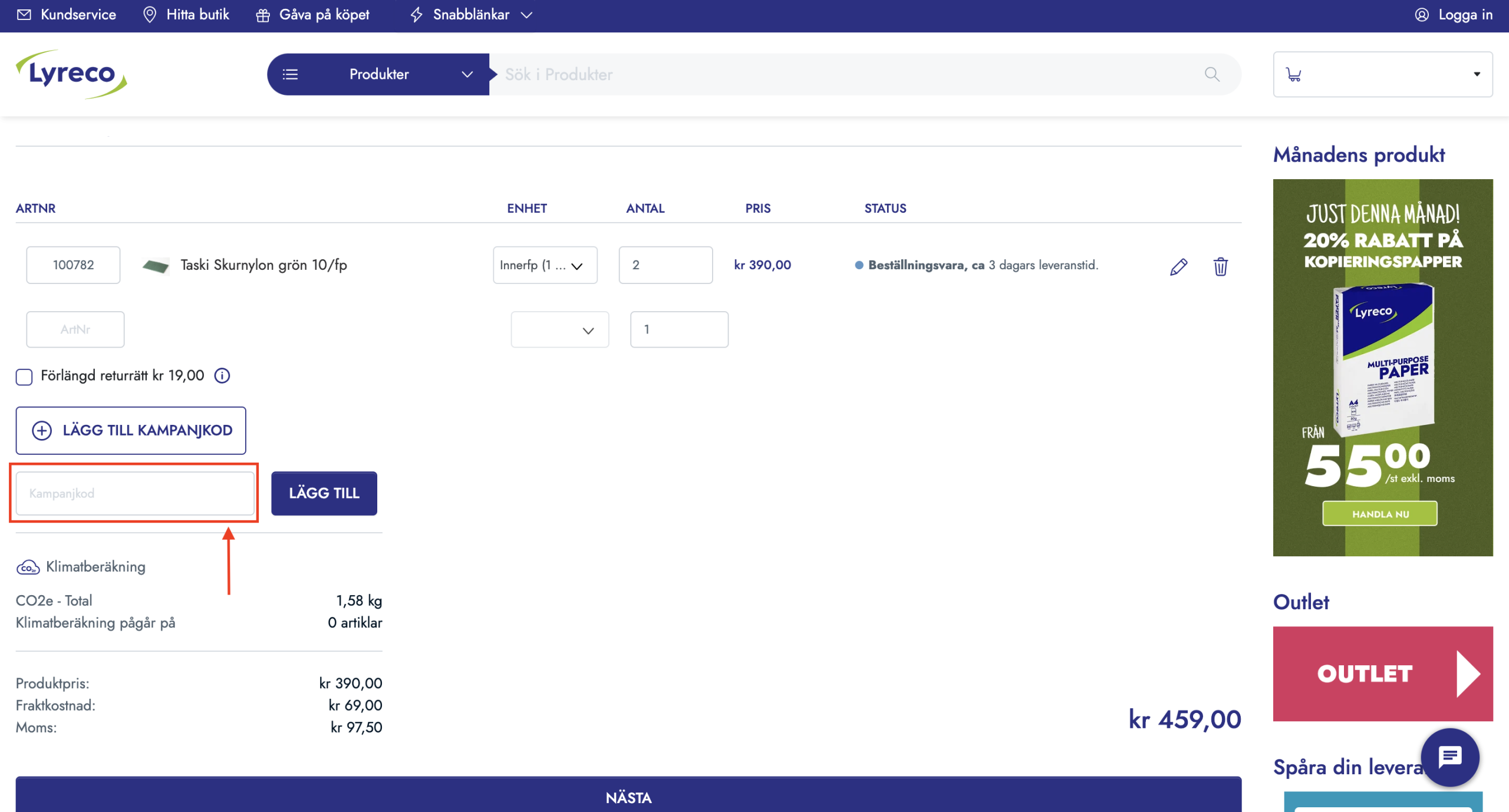This screenshot has width=1509, height=812.
Task: Click the OUTLET banner
Action: click(1382, 674)
